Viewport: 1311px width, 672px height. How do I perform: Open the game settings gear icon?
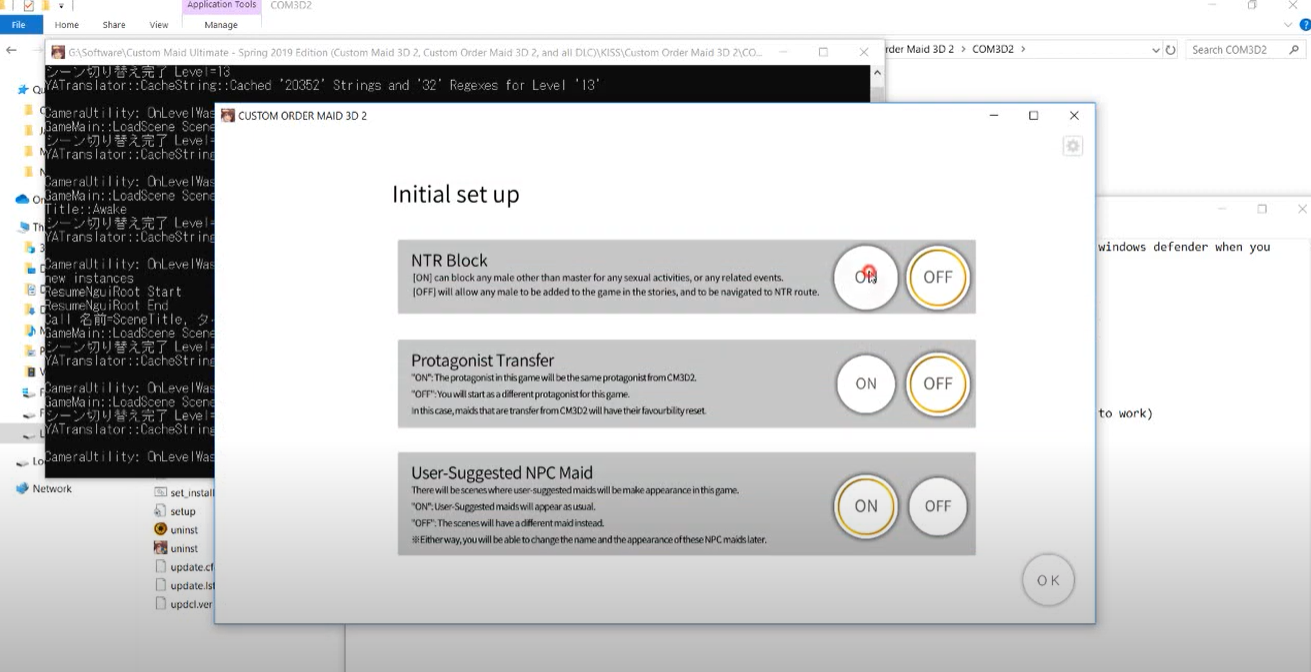(x=1073, y=146)
